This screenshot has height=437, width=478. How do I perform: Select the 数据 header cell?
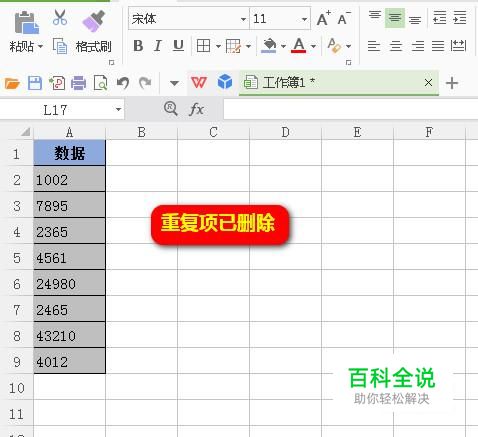[x=69, y=153]
